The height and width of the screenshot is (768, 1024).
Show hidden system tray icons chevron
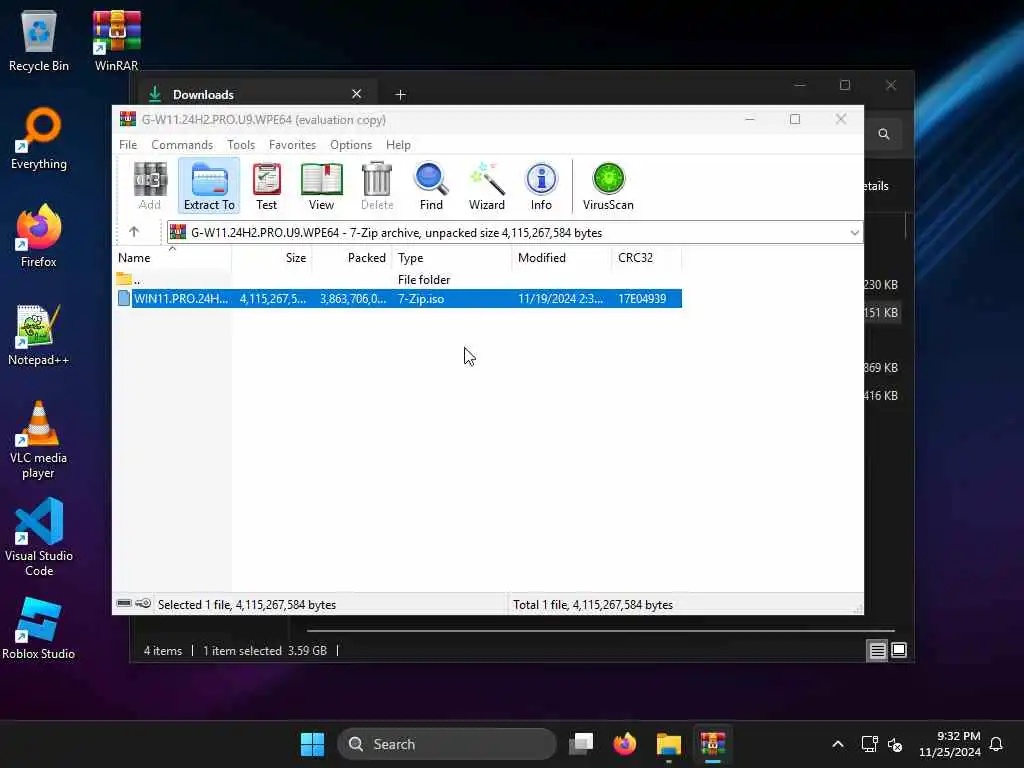pos(838,744)
